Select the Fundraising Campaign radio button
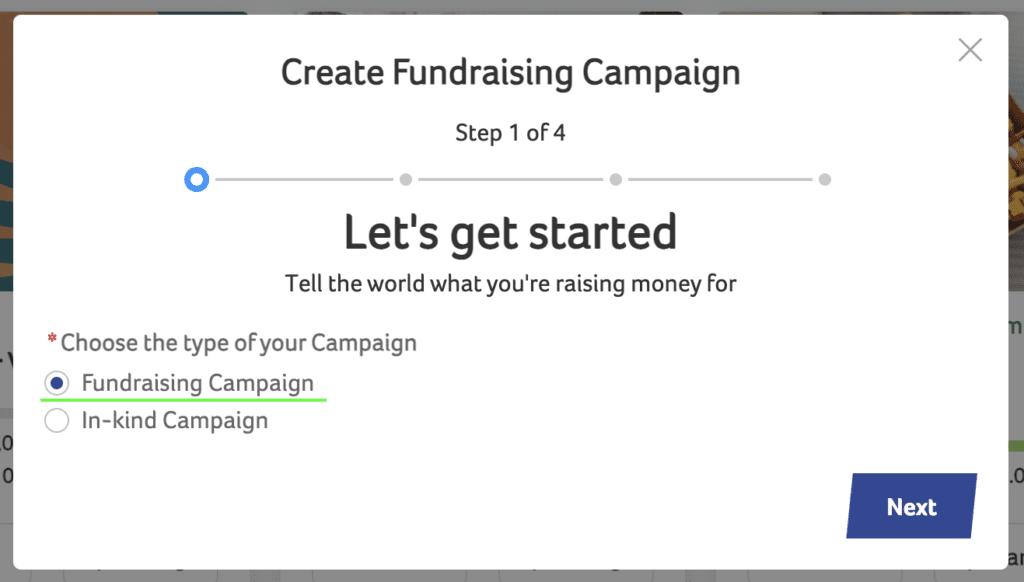1024x582 pixels. point(57,383)
